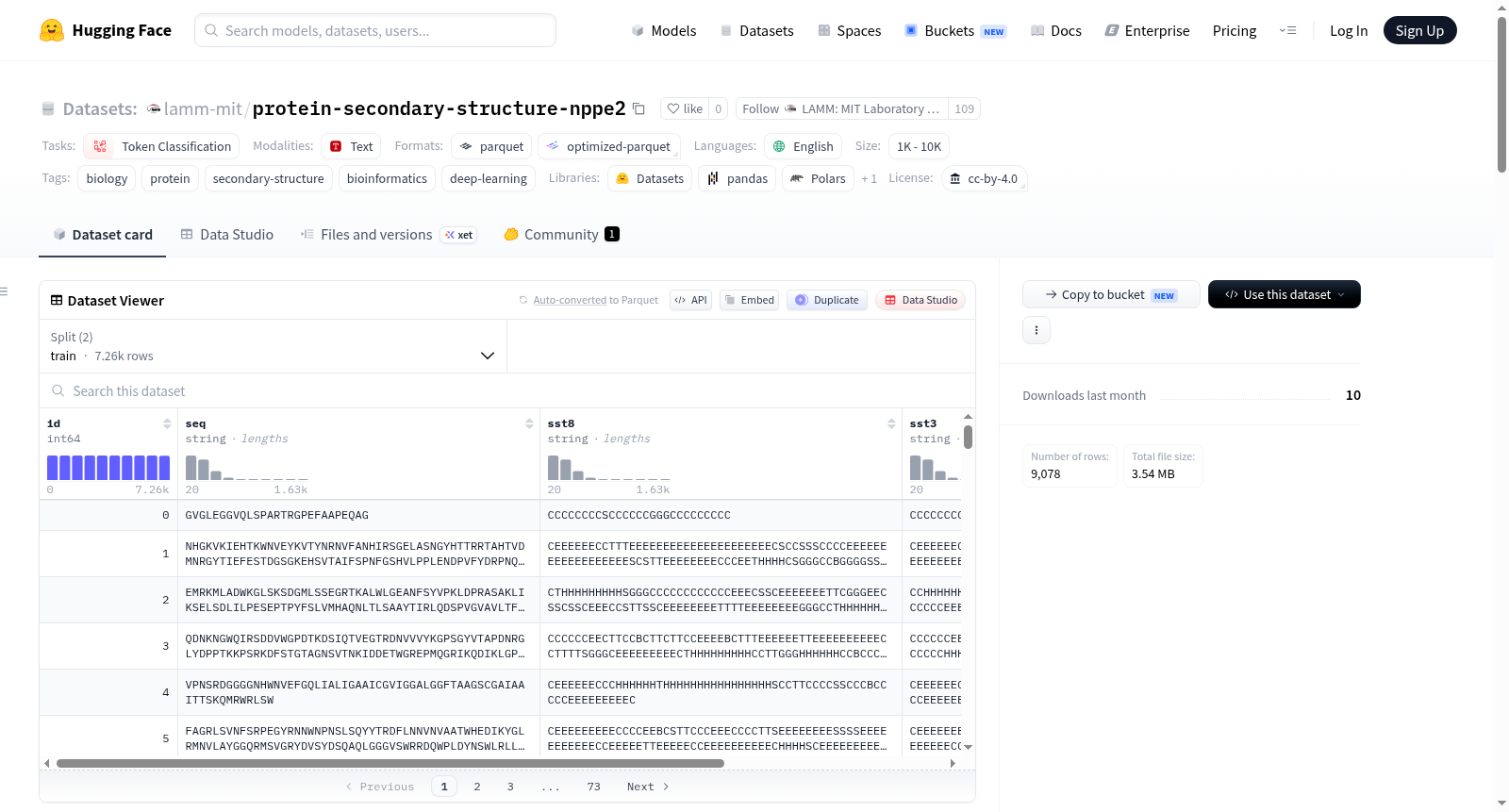This screenshot has height=812, width=1509.
Task: Click the dataset search magnifier icon
Action: coord(58,390)
